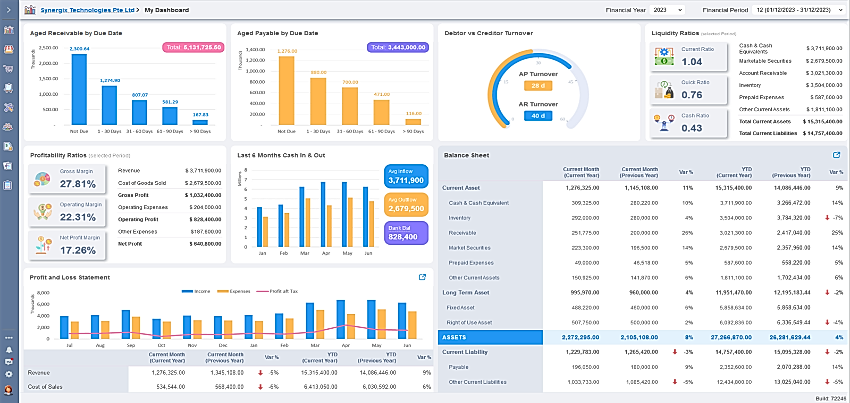Select the Fixed Asset row label
Screen dimensions: 850x403
point(463,308)
